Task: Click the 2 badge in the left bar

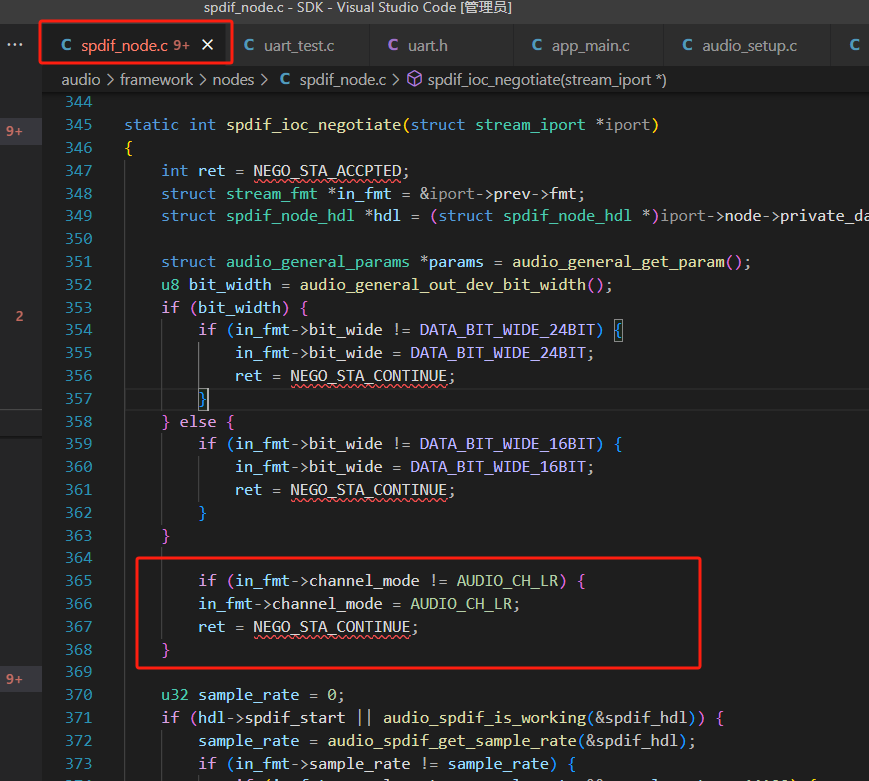Action: 19,316
